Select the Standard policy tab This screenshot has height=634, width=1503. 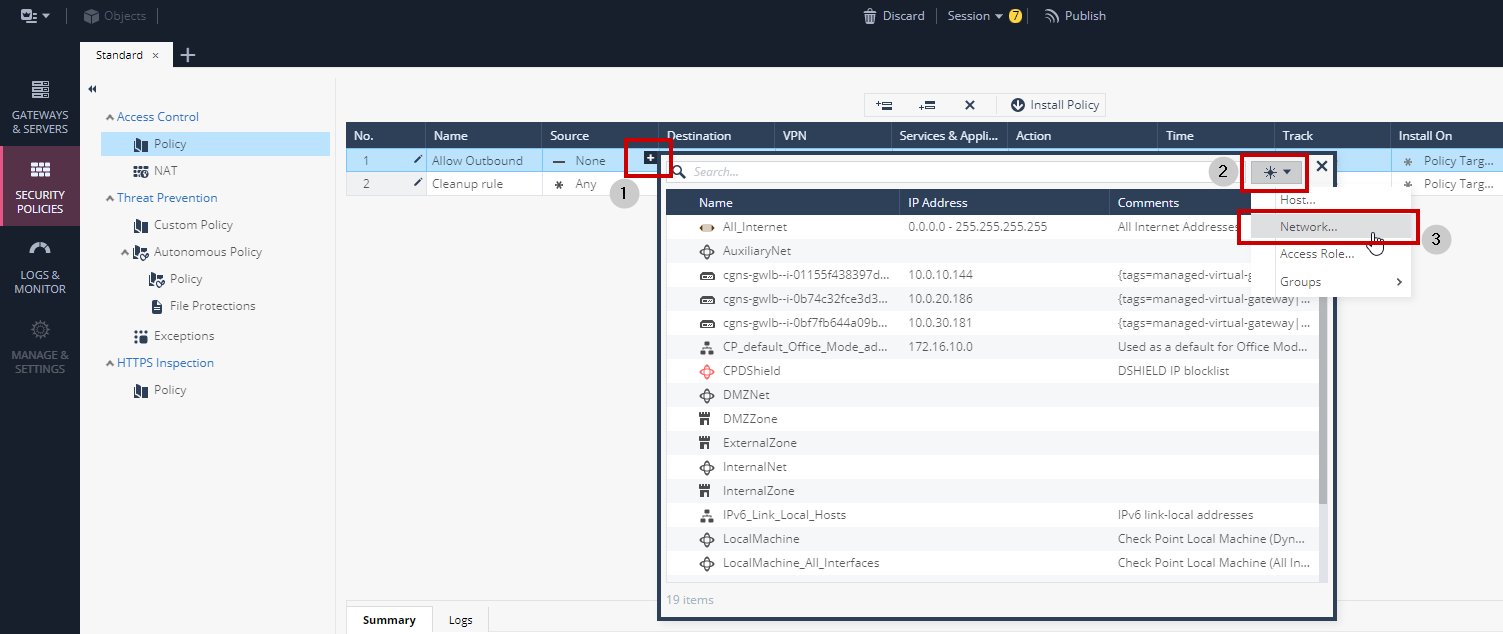pyautogui.click(x=117, y=55)
